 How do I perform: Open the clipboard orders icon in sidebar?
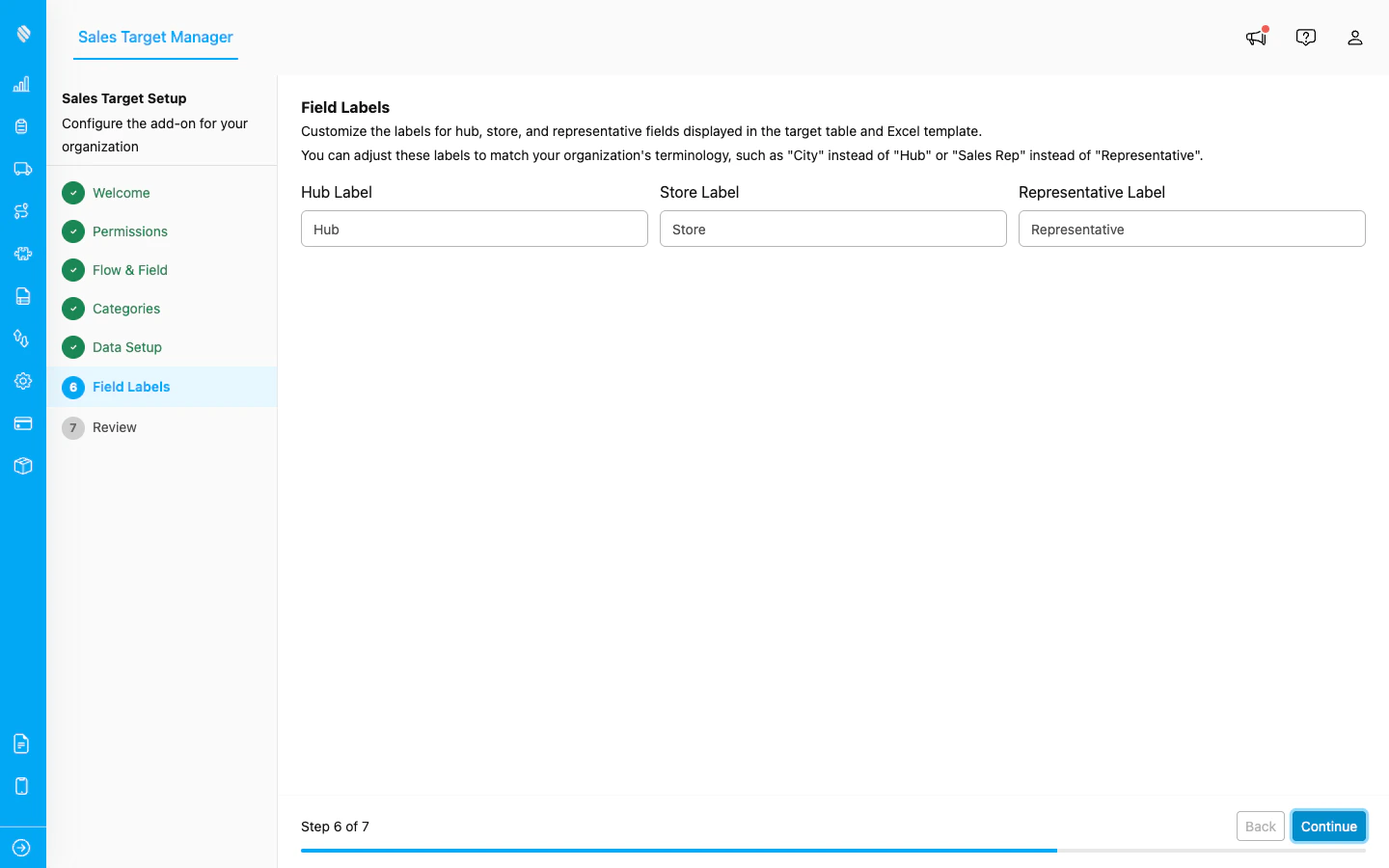click(22, 126)
